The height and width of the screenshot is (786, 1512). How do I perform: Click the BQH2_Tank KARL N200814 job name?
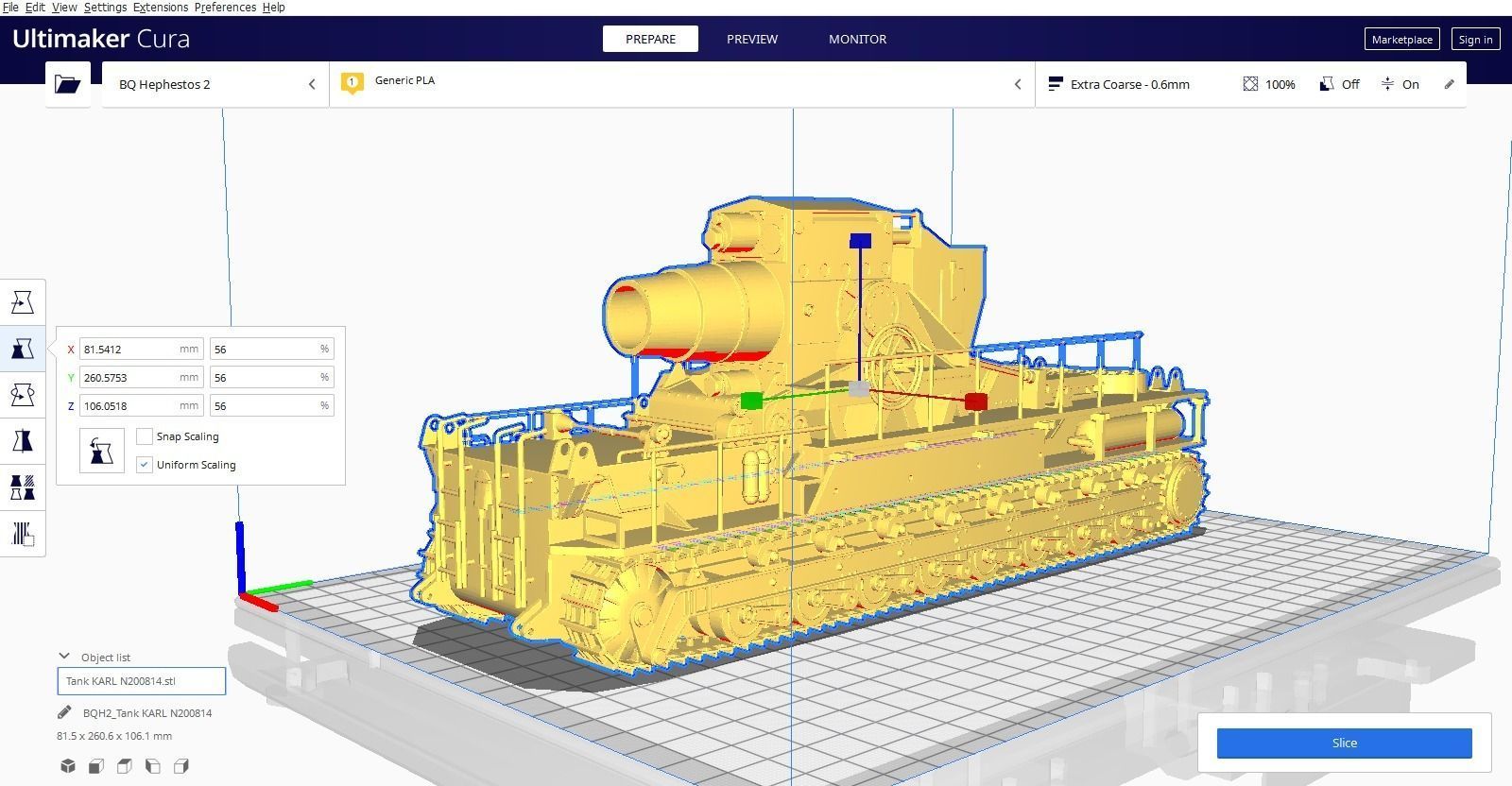tap(147, 713)
